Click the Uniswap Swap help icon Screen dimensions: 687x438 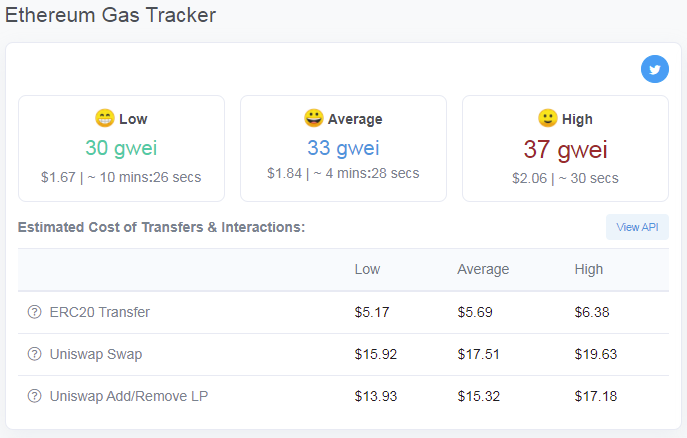click(x=34, y=354)
